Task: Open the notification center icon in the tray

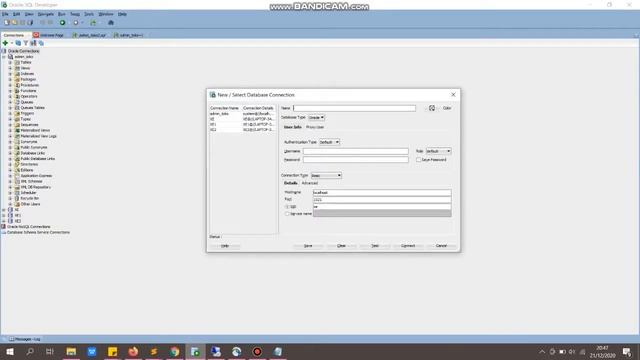Action: [627, 352]
